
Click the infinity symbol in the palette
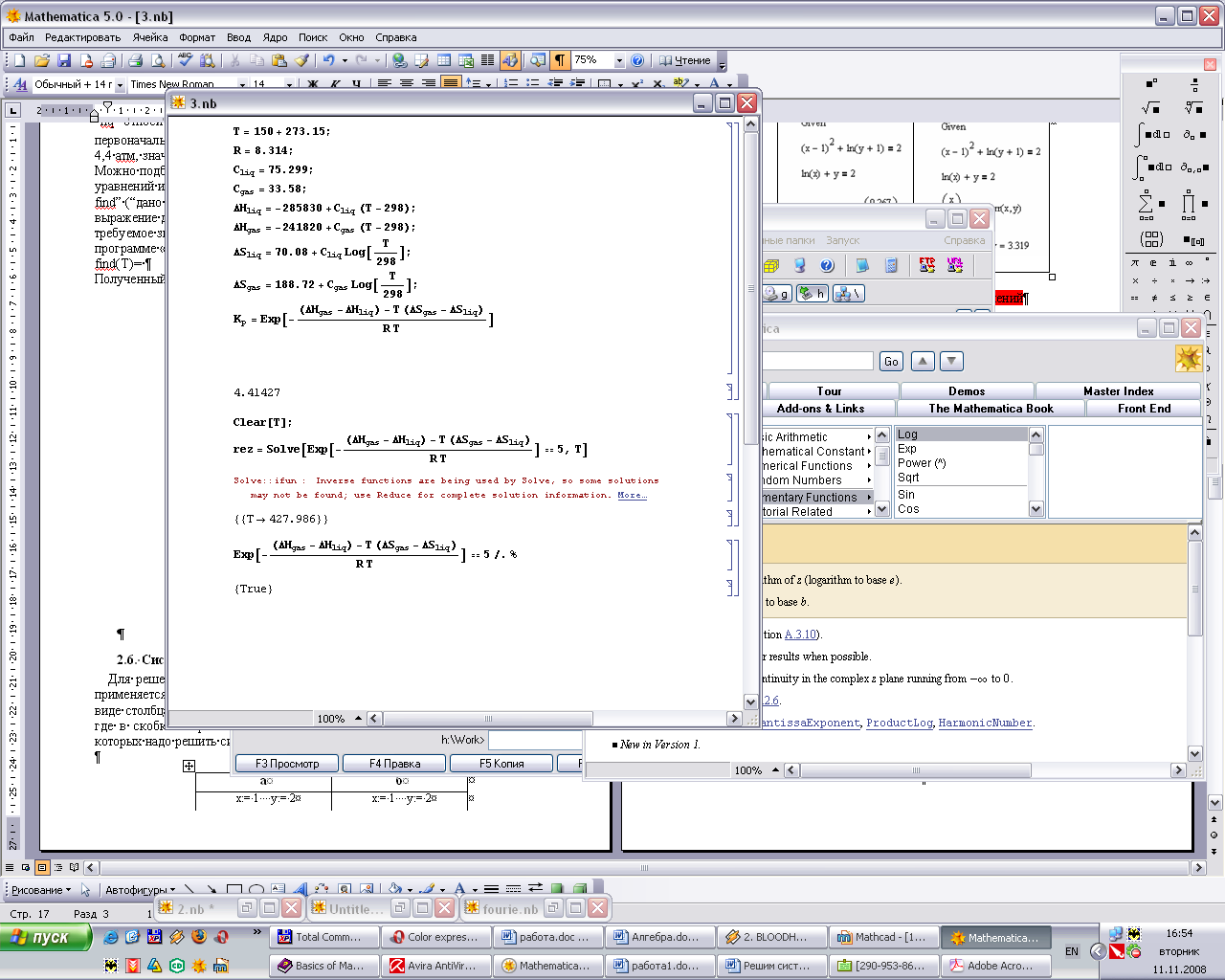(x=1190, y=262)
